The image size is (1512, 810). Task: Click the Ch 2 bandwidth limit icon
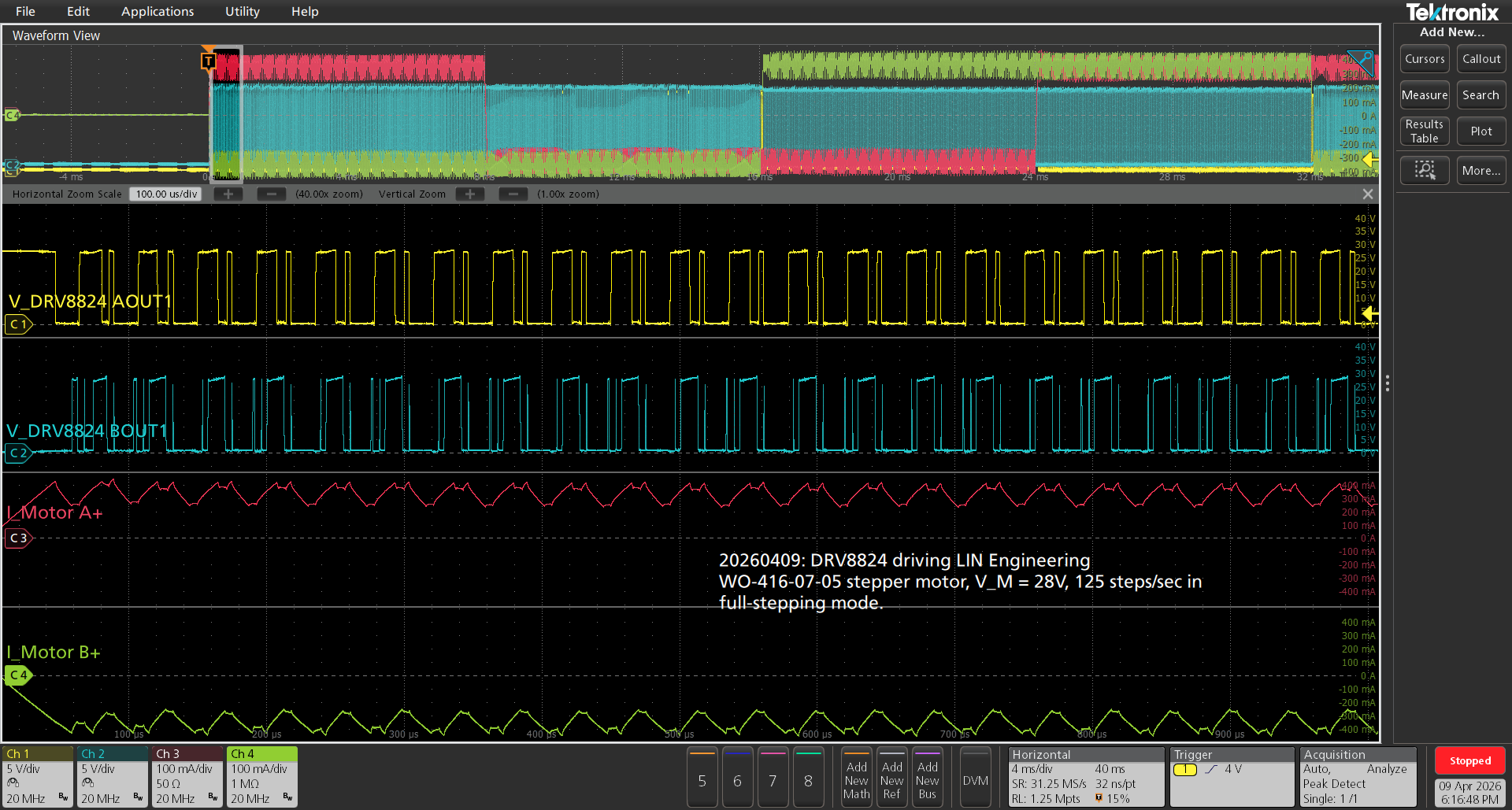[139, 798]
